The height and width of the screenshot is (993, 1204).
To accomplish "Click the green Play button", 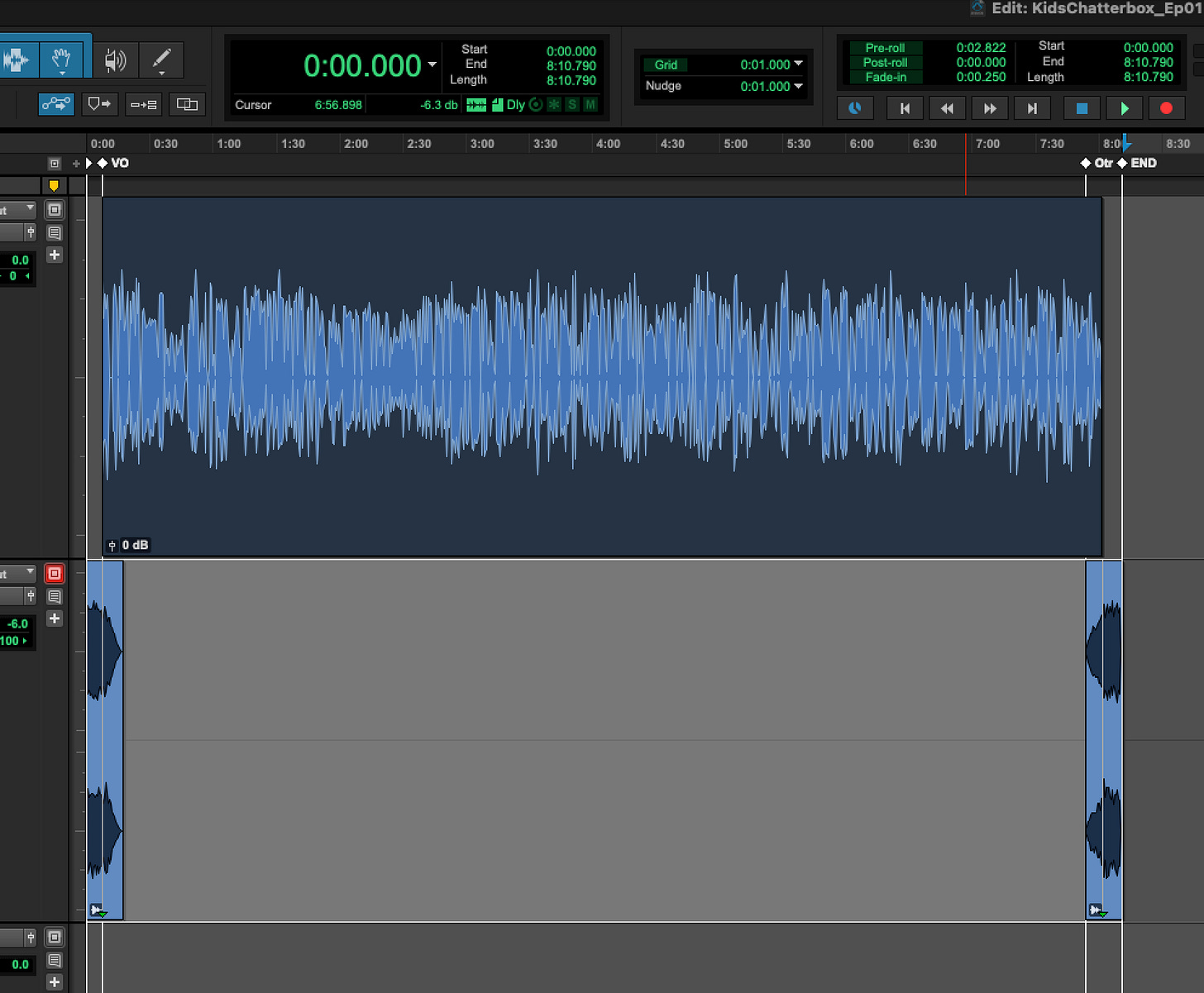I will coord(1124,107).
